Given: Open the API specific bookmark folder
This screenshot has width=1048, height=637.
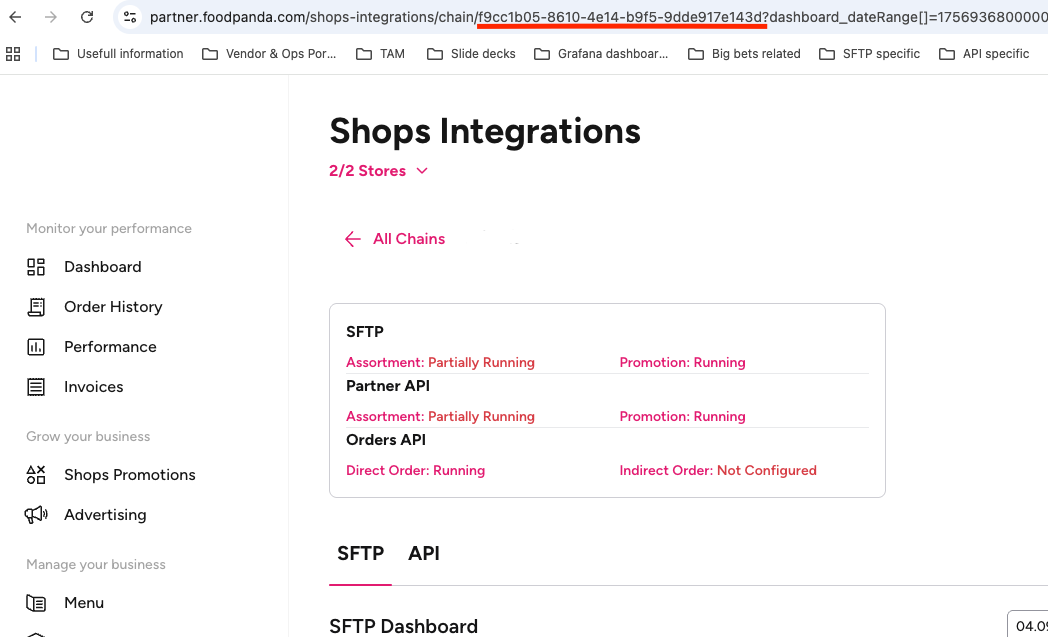Looking at the screenshot, I should click(x=984, y=54).
